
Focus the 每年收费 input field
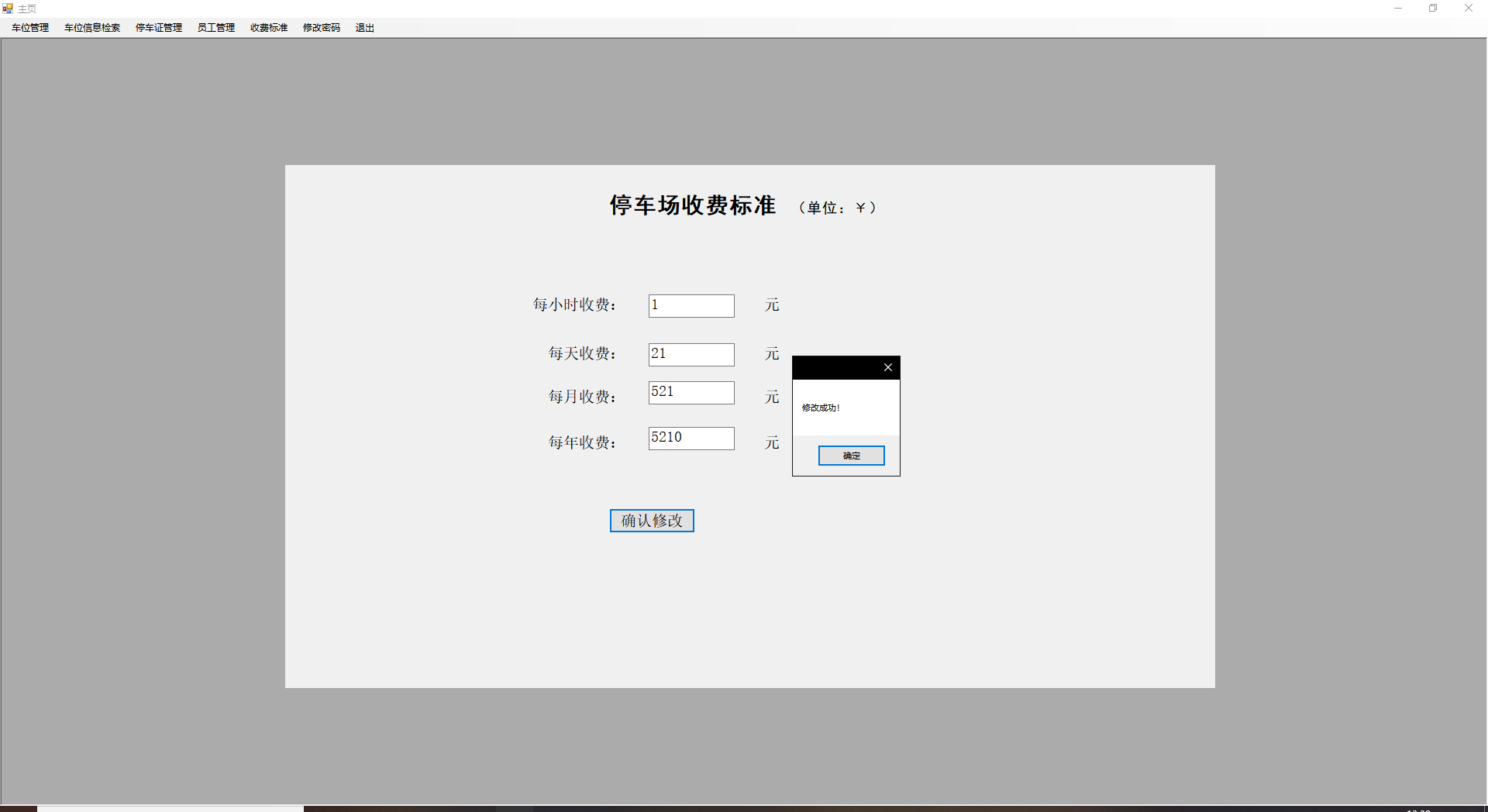[x=691, y=439]
